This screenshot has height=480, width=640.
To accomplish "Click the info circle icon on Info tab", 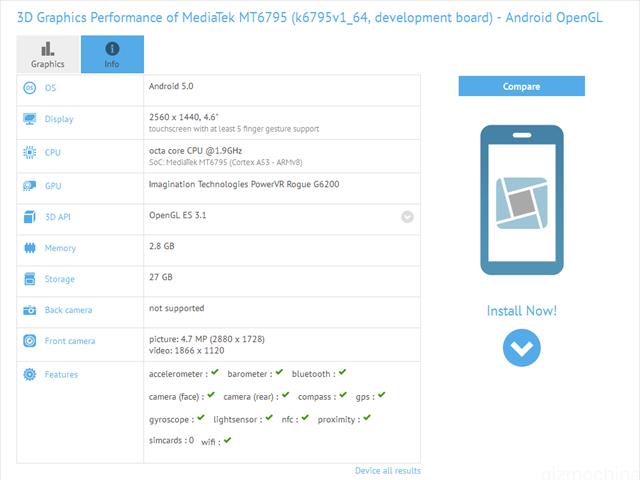I will [112, 49].
